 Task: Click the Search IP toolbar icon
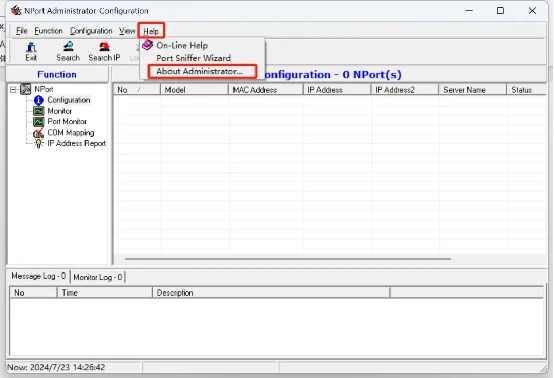click(104, 47)
